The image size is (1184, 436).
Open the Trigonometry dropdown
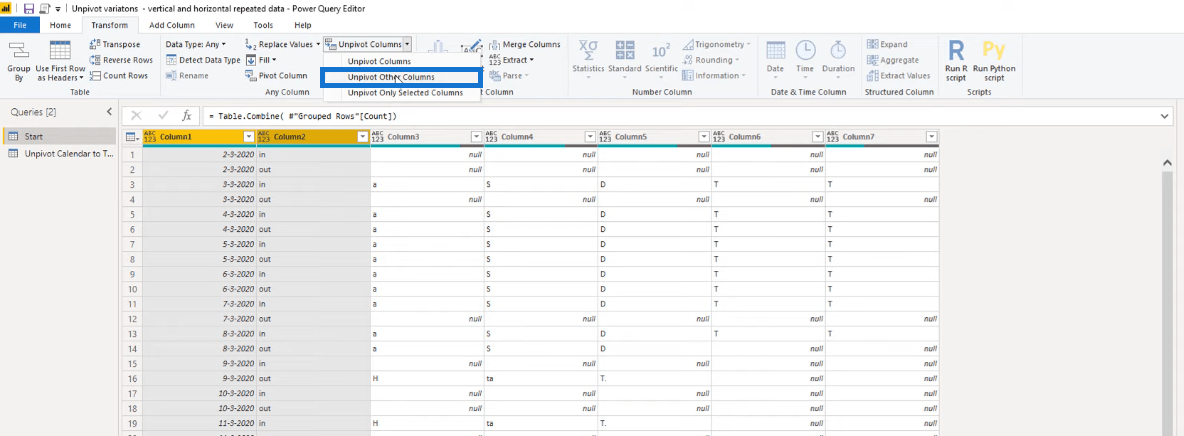pos(717,45)
